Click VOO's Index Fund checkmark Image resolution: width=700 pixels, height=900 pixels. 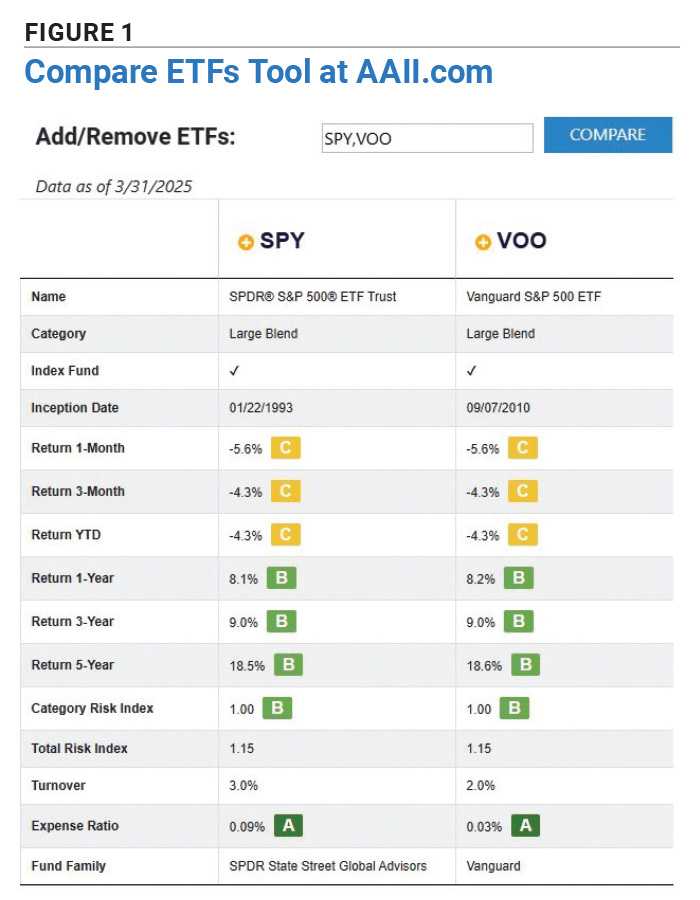pos(471,371)
